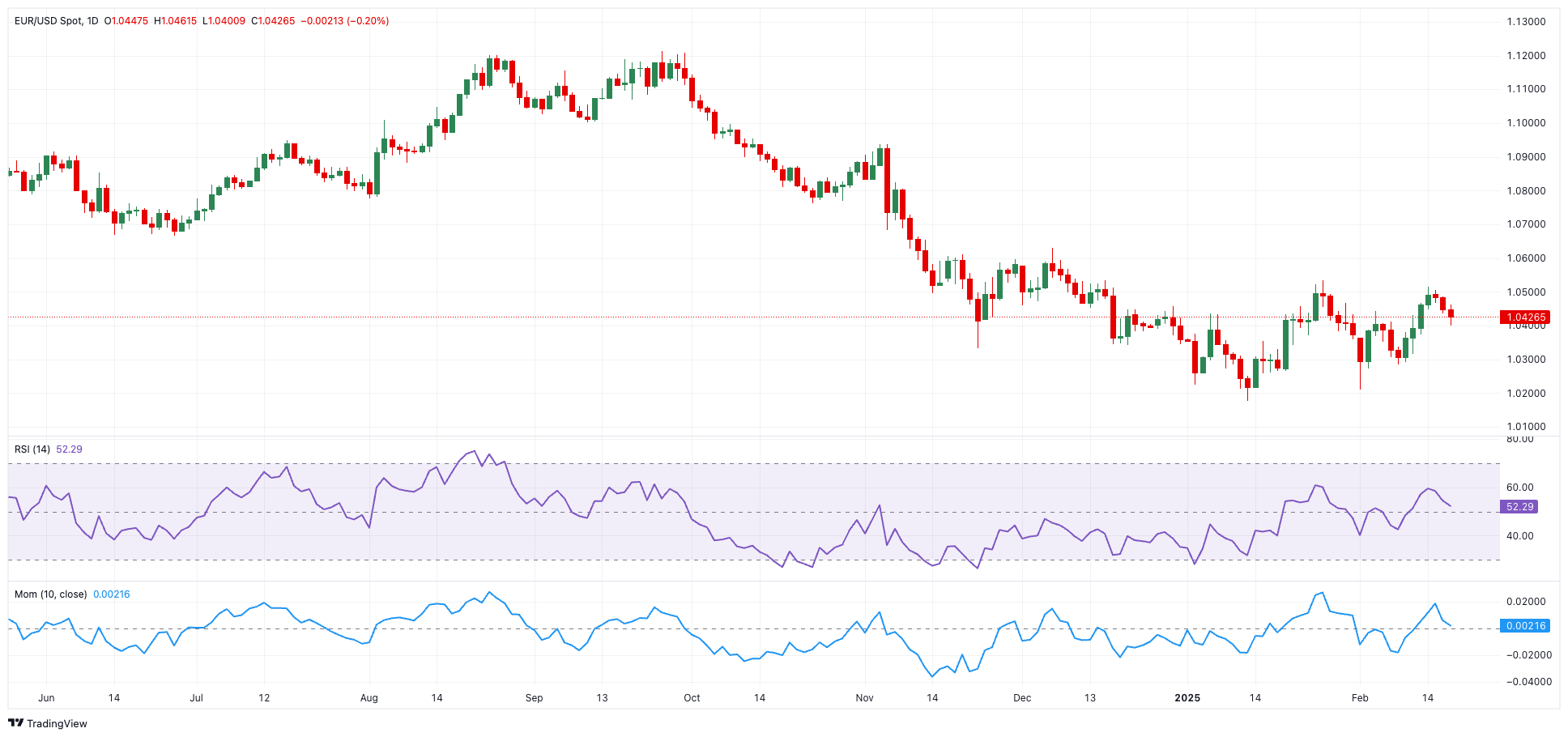Viewport: 1568px width, 737px height.
Task: Click the red 1.04265 current price tag
Action: coord(1526,317)
